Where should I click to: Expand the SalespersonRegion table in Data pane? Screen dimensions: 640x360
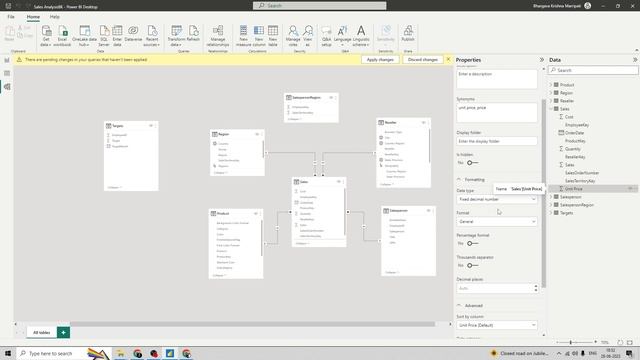tap(551, 205)
